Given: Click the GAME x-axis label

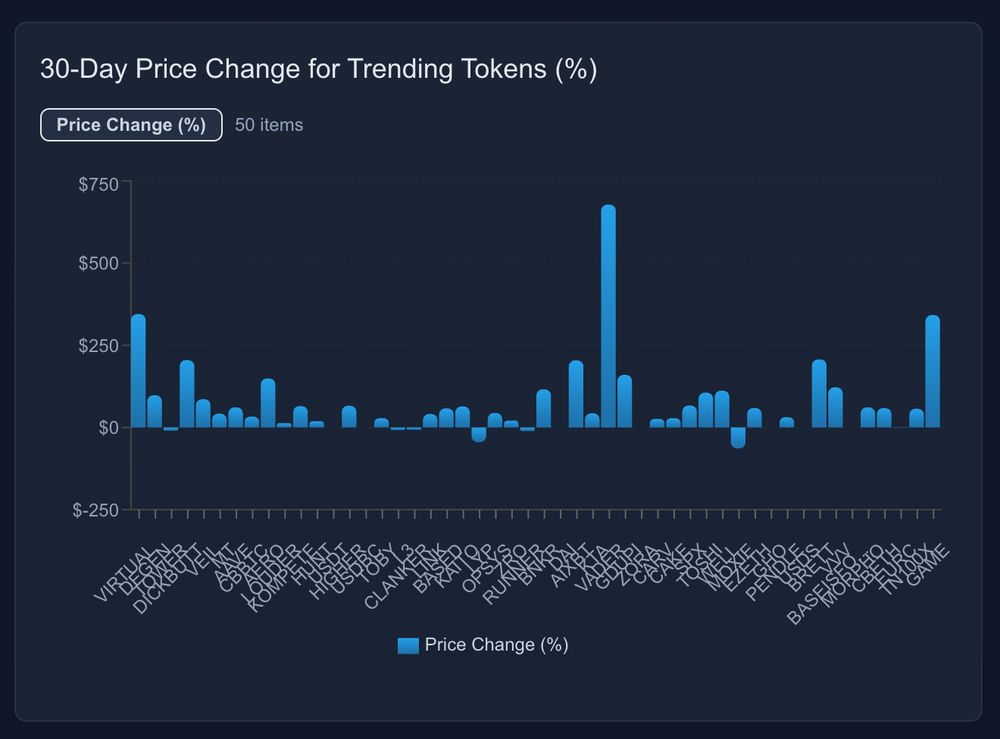Looking at the screenshot, I should [x=928, y=566].
